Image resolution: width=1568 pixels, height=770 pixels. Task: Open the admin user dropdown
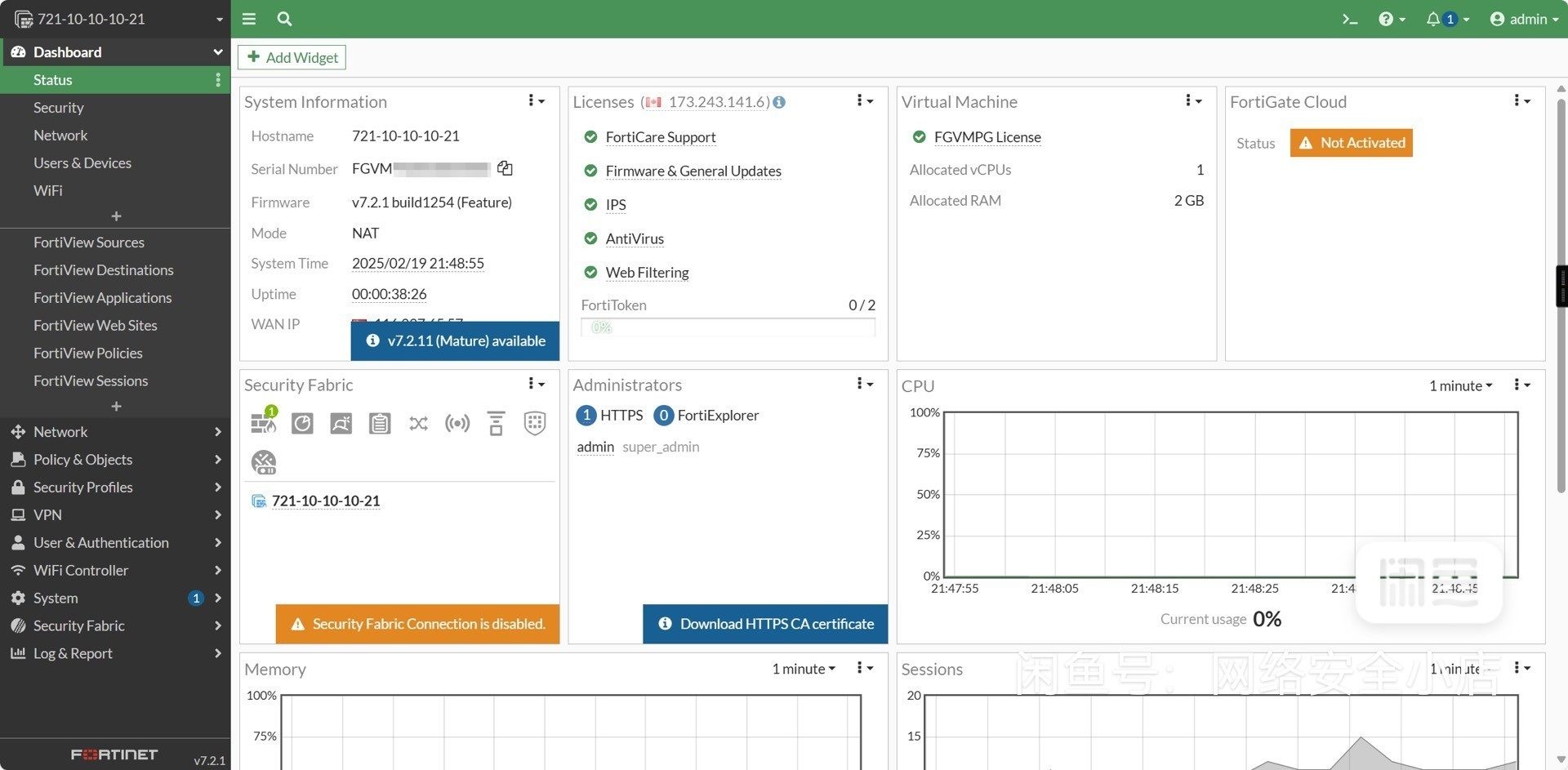click(x=1524, y=19)
